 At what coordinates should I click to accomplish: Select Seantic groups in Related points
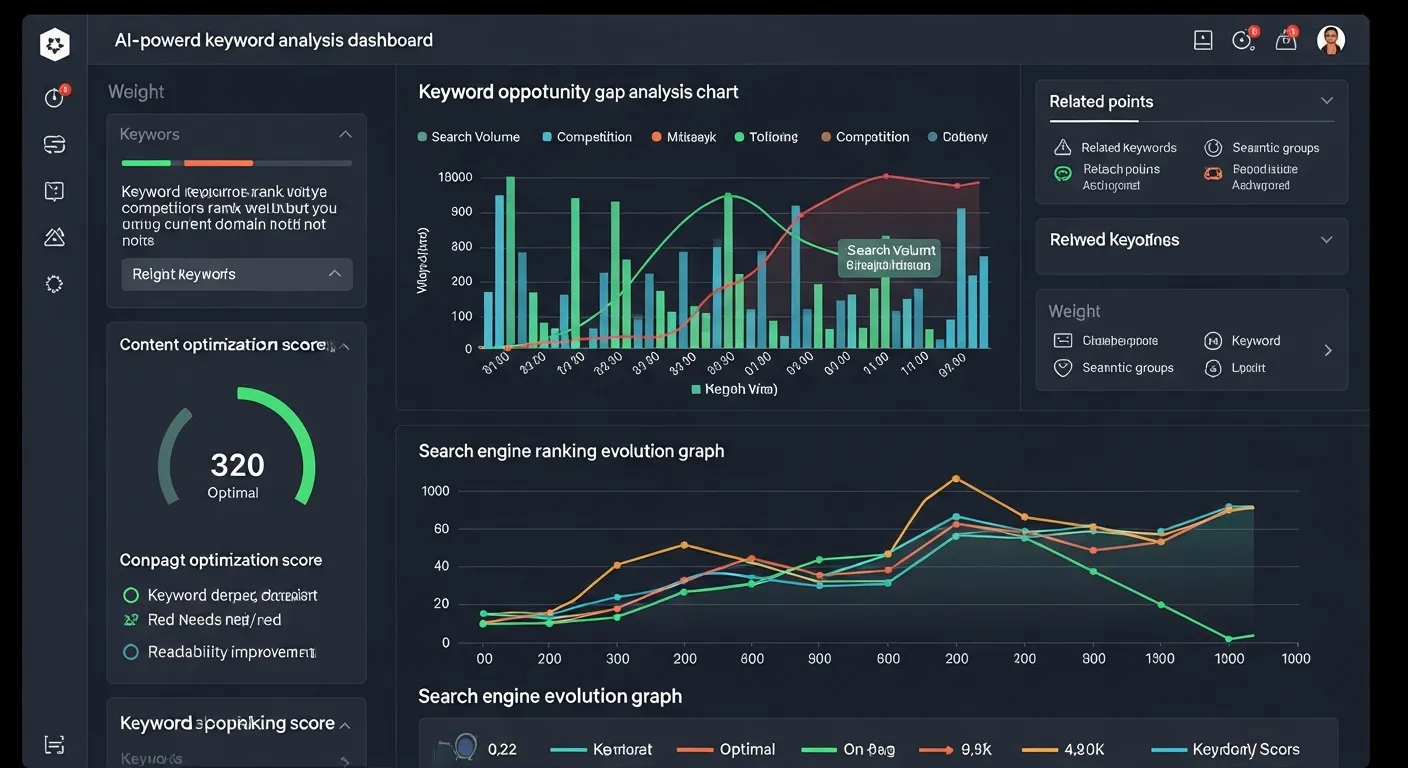pos(1263,148)
